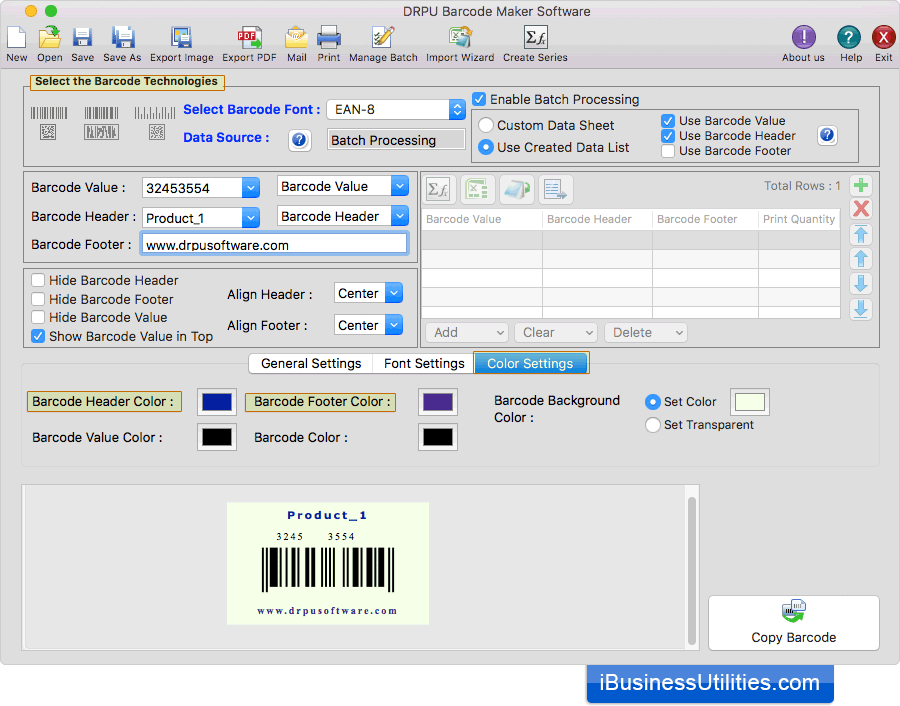Check Hide Barcode Footer
Screen dimensions: 900x706
(38, 299)
